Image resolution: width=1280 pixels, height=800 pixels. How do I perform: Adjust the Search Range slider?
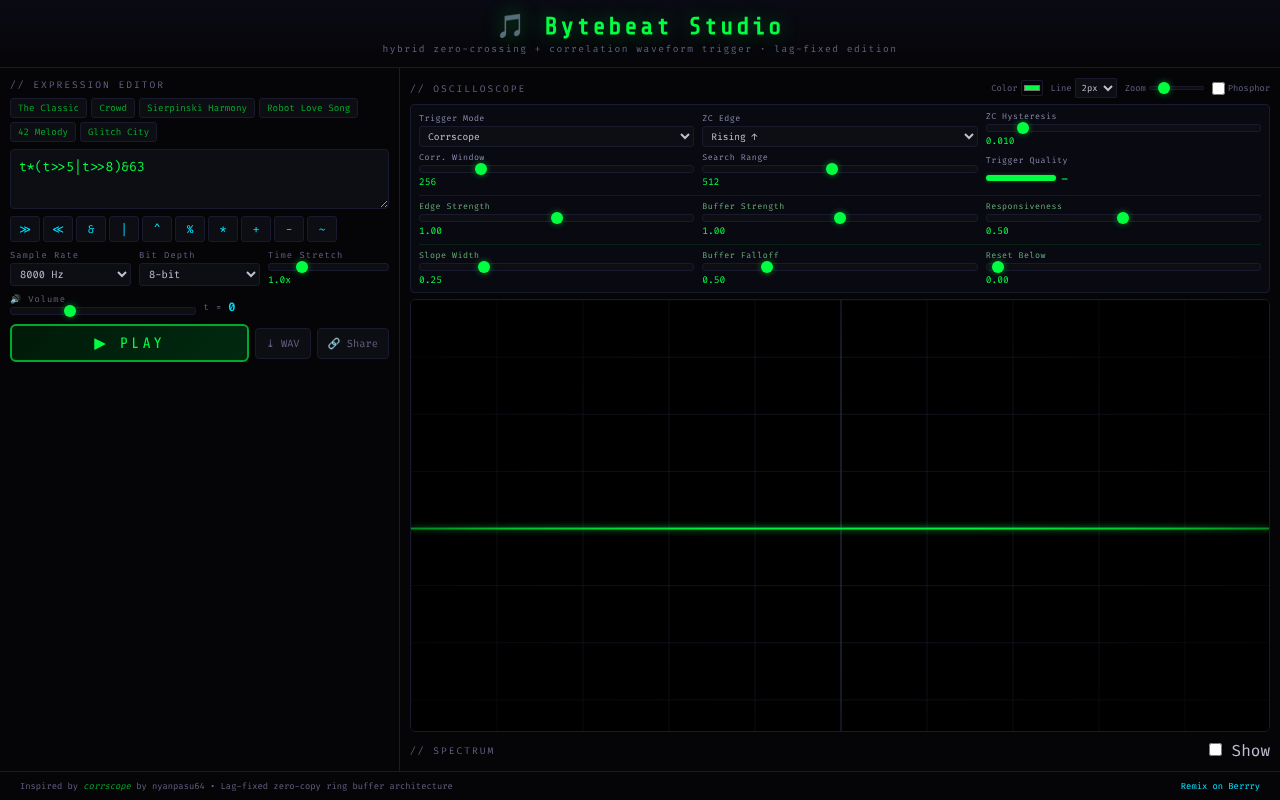click(x=840, y=169)
